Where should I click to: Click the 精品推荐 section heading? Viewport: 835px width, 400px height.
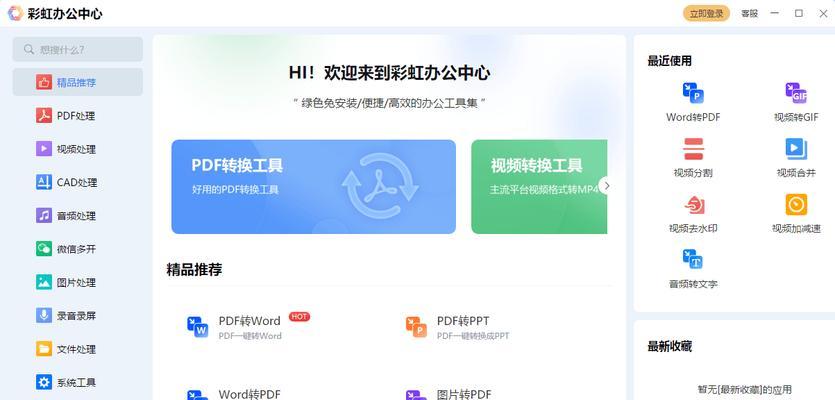coord(194,270)
